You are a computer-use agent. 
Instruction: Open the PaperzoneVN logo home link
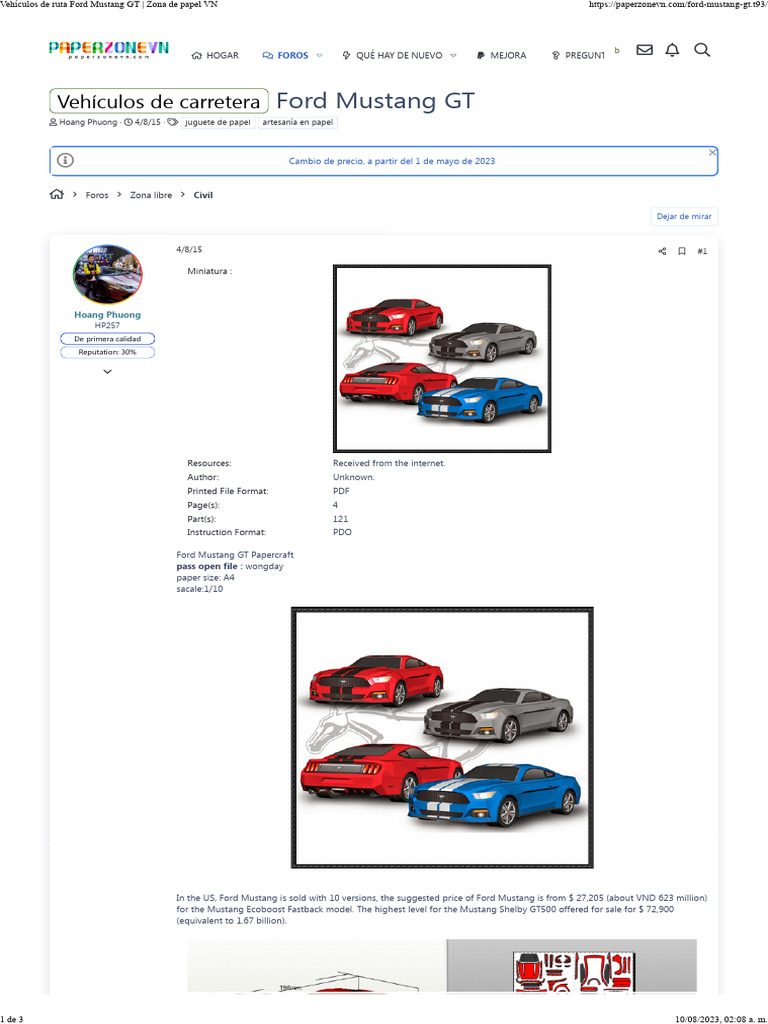pyautogui.click(x=108, y=50)
